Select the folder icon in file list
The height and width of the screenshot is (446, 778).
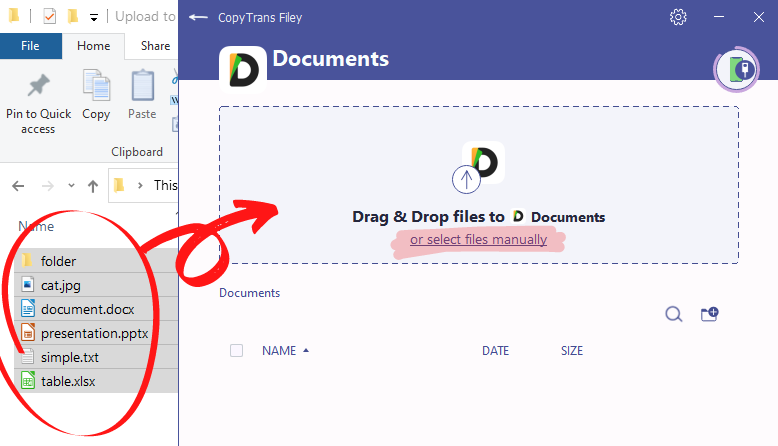27,260
